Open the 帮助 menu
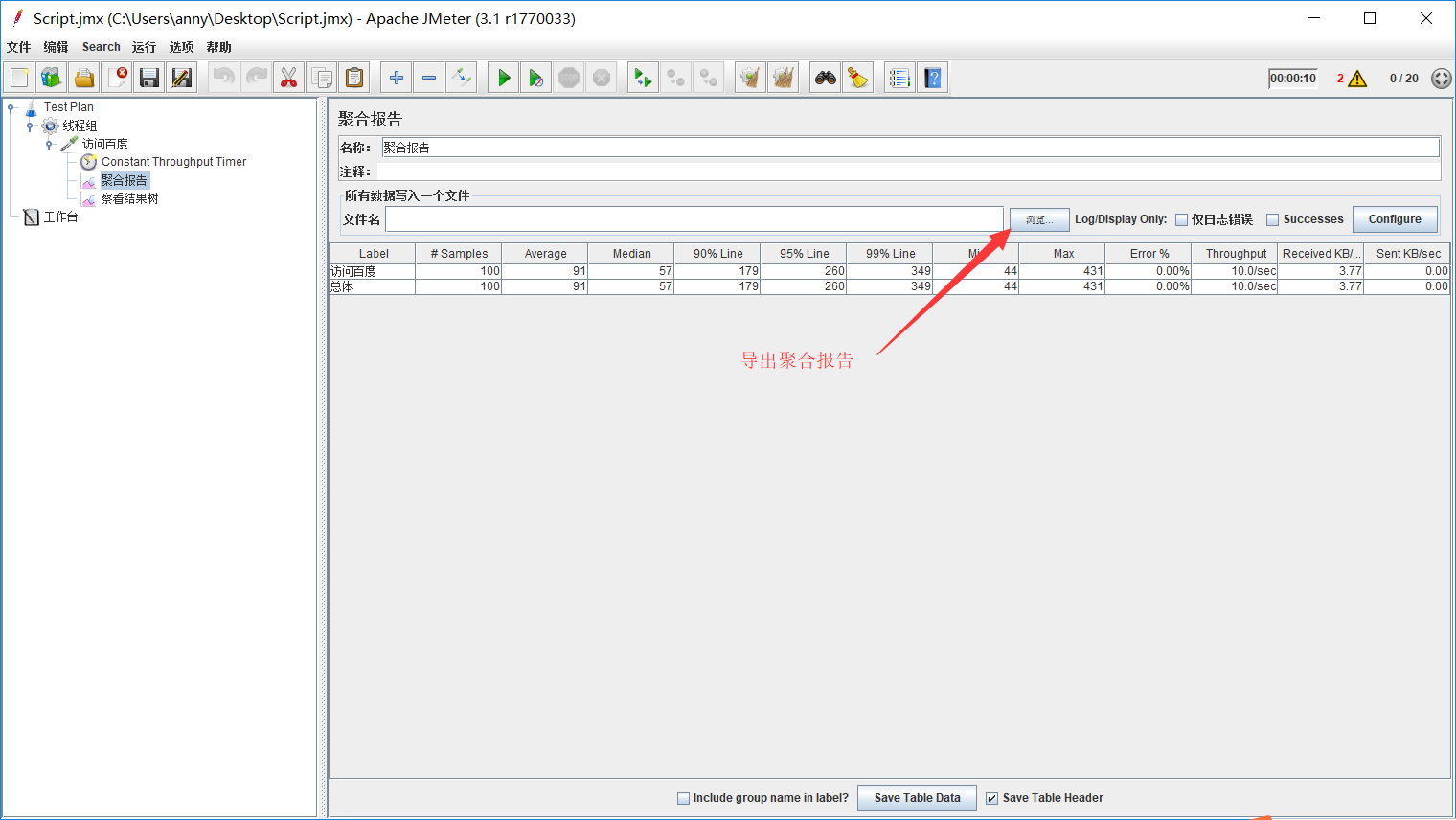 coord(219,47)
